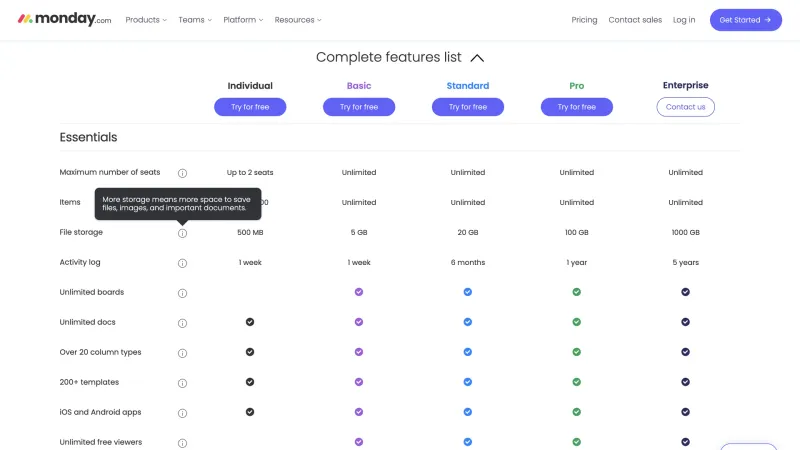This screenshot has height=450, width=800.
Task: Click the Maximum number of seats label
Action: (x=110, y=172)
